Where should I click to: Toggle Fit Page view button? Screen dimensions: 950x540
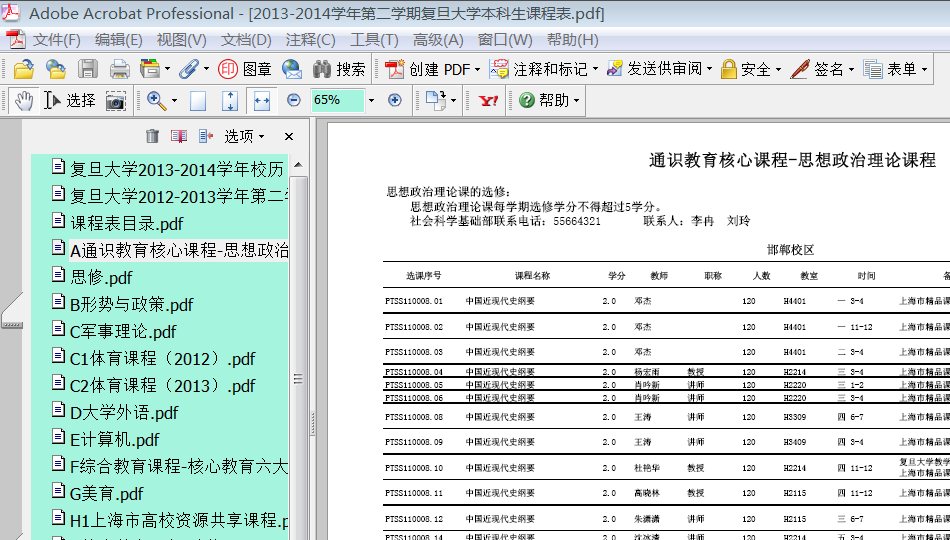point(230,100)
